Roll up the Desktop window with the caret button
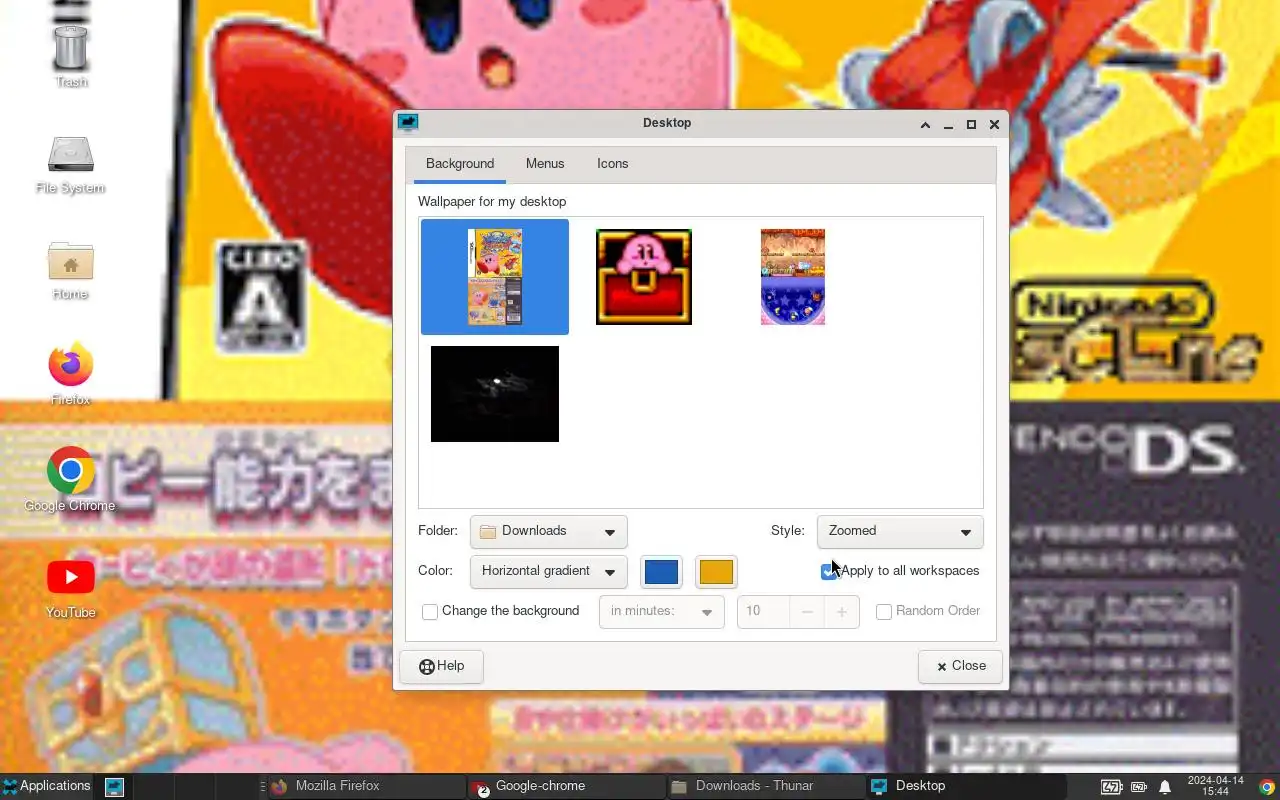 (925, 125)
